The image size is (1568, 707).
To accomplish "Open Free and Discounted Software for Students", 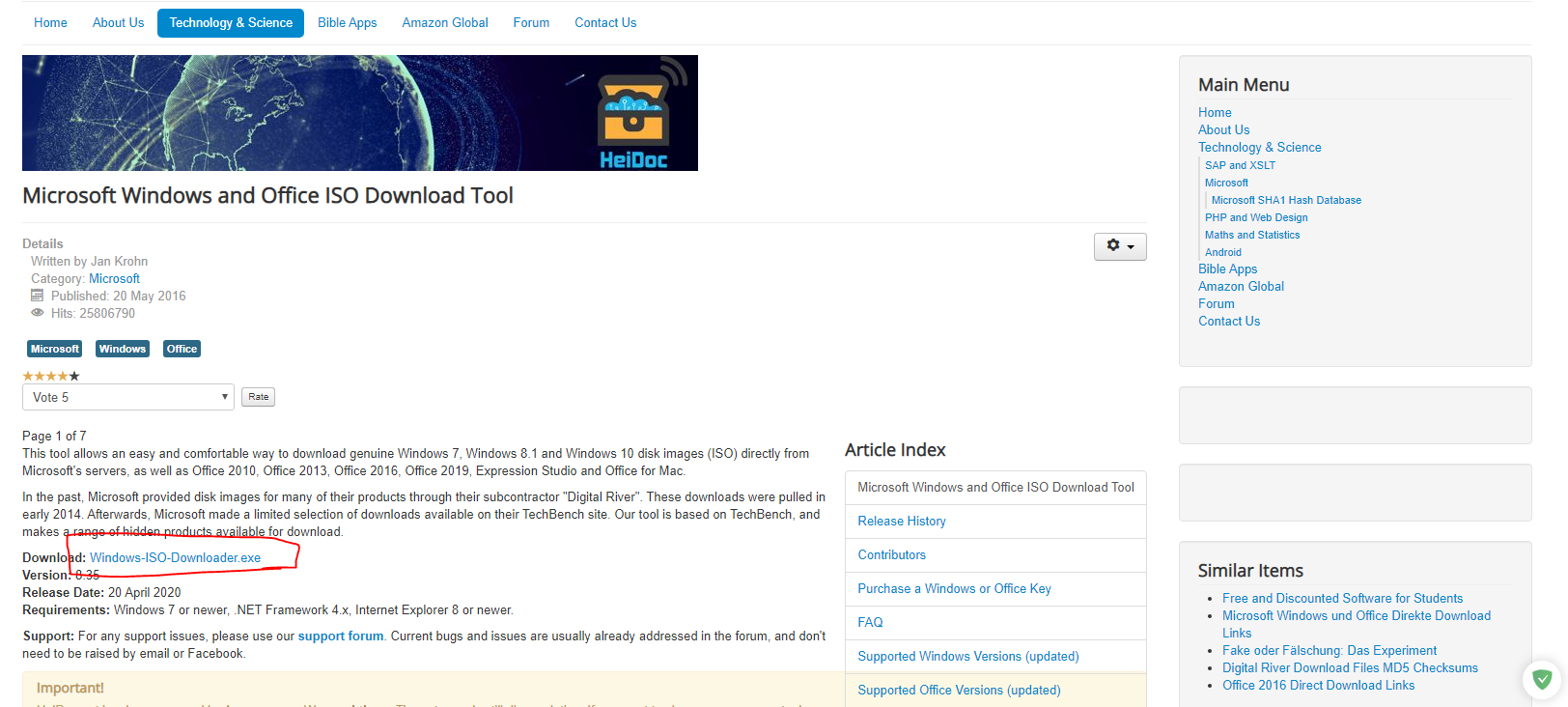I will click(x=1342, y=598).
